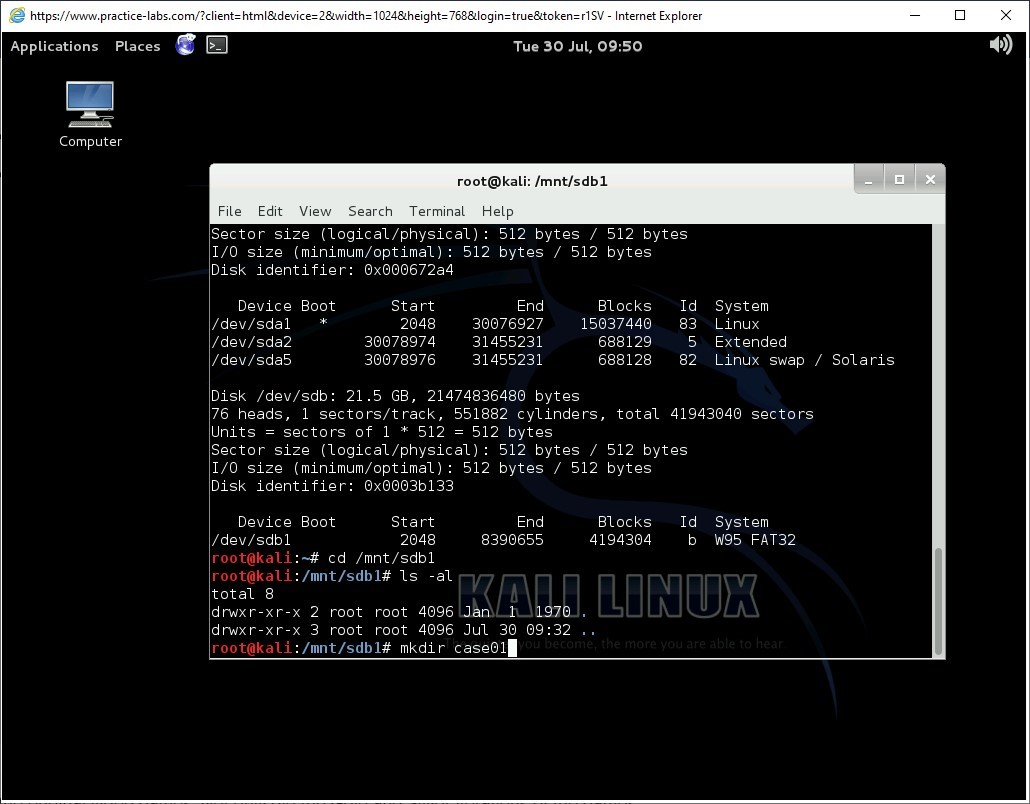
Task: Click the terminal's vertical scrollbar
Action: 938,600
